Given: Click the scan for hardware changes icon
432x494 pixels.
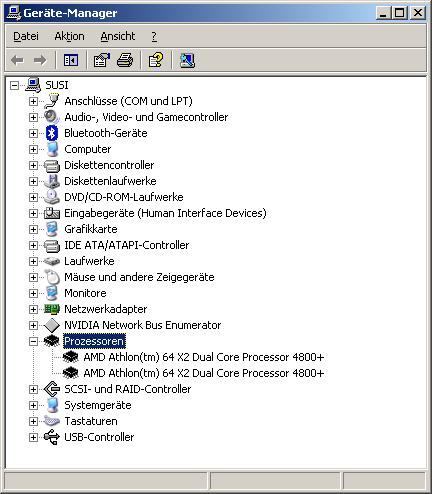Looking at the screenshot, I should click(187, 60).
